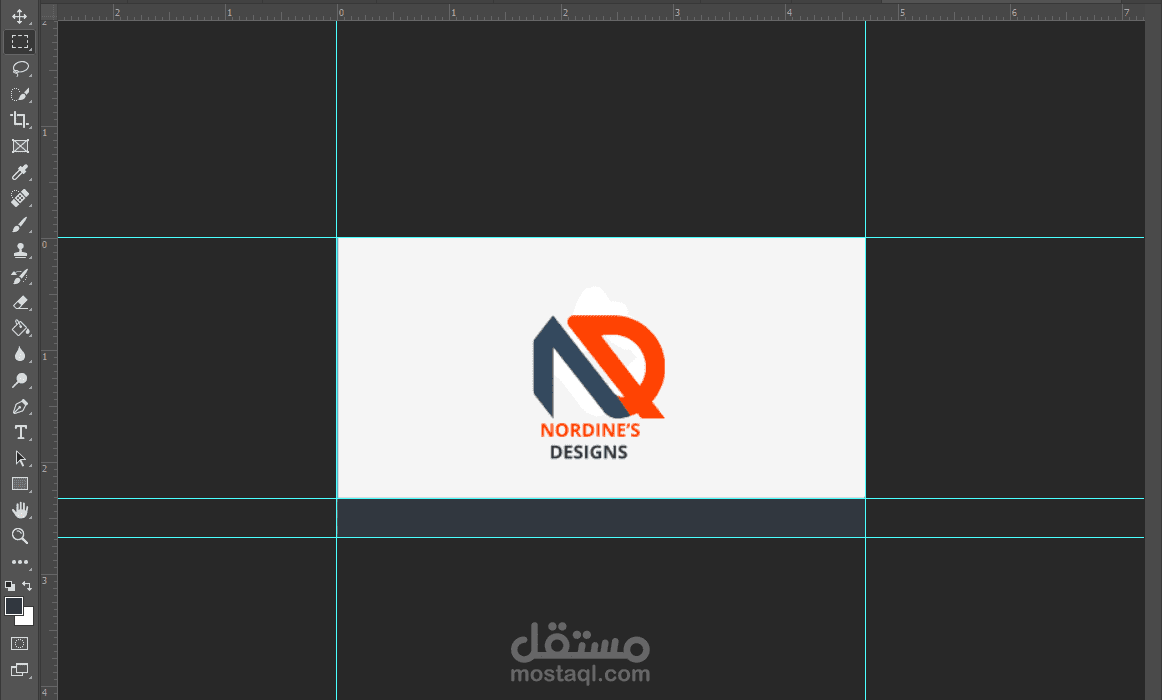Select the Move tool
This screenshot has height=700, width=1162.
(19, 16)
